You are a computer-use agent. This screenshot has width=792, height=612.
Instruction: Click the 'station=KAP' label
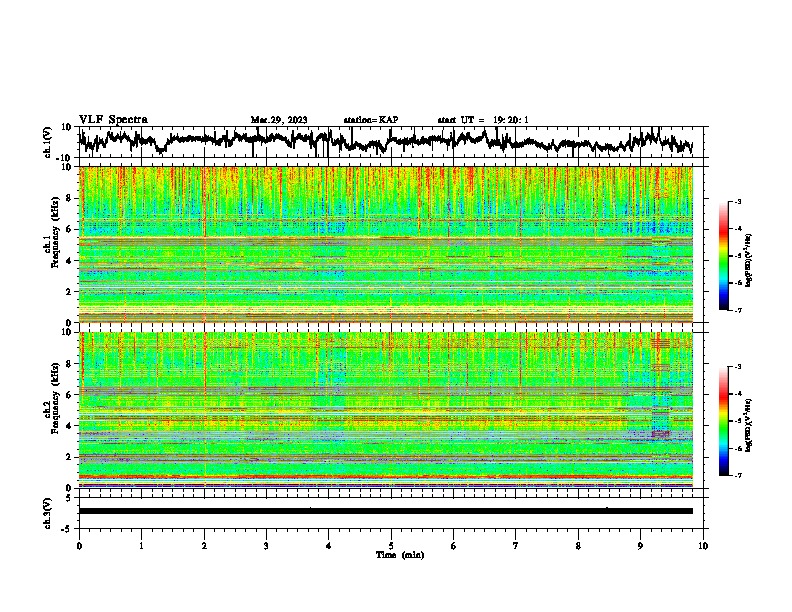371,120
